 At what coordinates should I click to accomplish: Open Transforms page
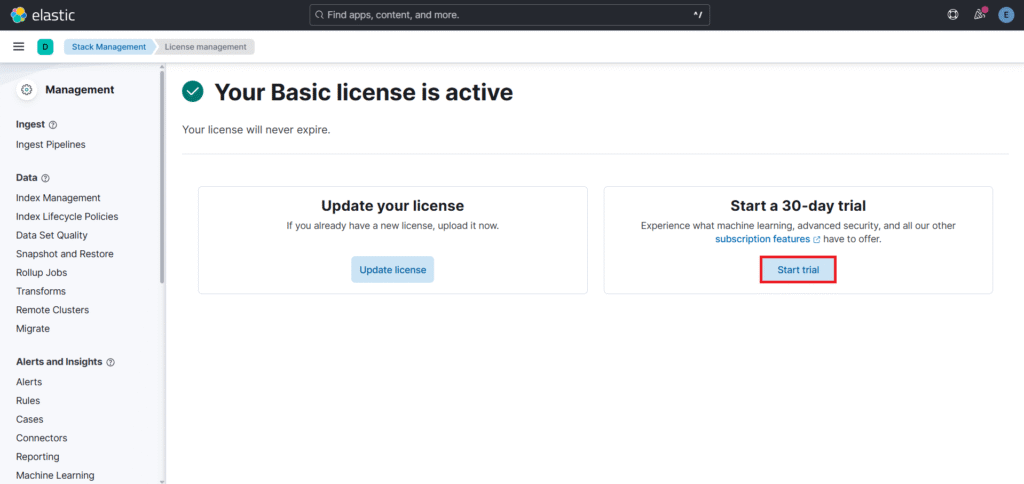(x=40, y=291)
